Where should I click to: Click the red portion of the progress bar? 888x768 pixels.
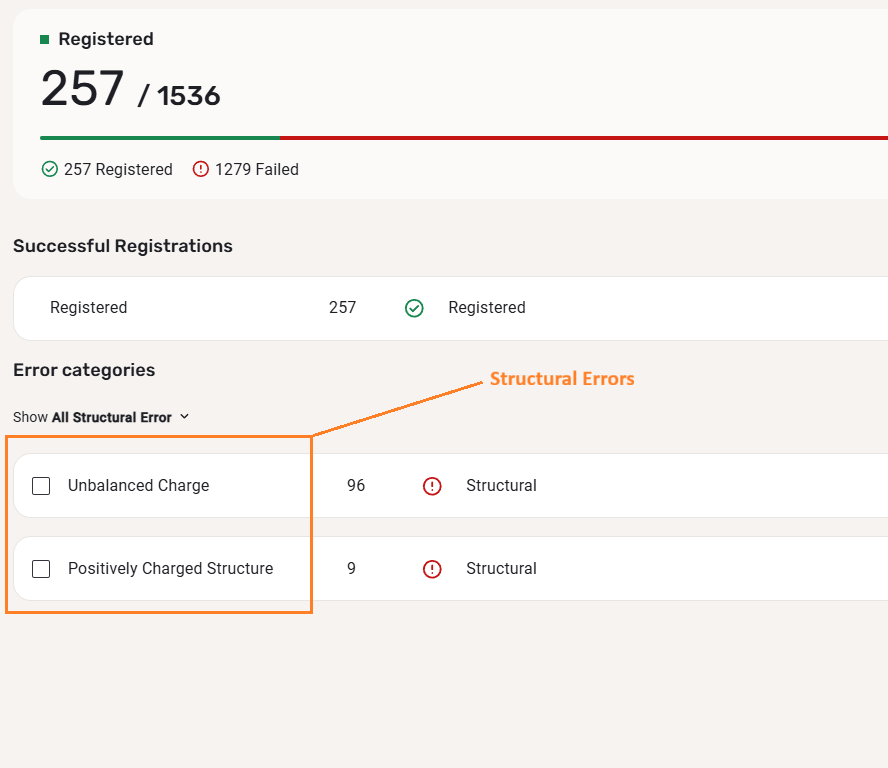coord(580,138)
